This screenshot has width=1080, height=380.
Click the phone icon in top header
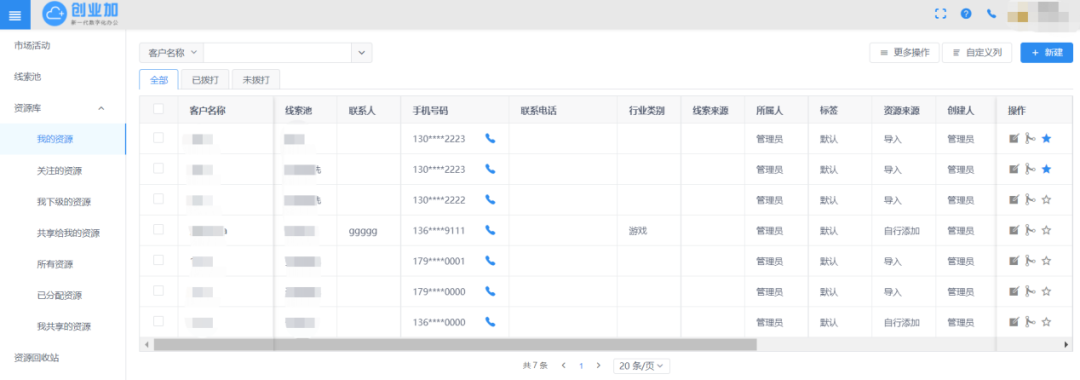click(x=991, y=14)
